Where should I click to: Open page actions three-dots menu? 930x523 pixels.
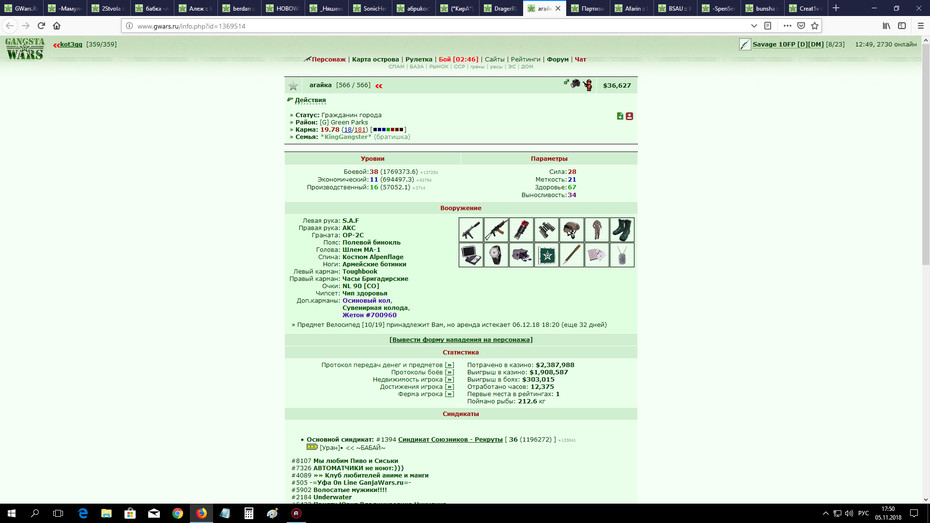[x=787, y=25]
